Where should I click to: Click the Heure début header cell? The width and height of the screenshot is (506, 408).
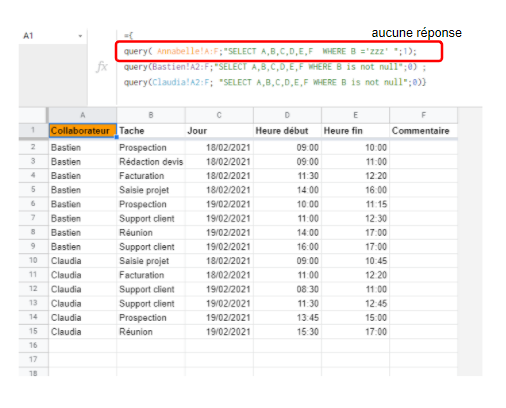287,130
